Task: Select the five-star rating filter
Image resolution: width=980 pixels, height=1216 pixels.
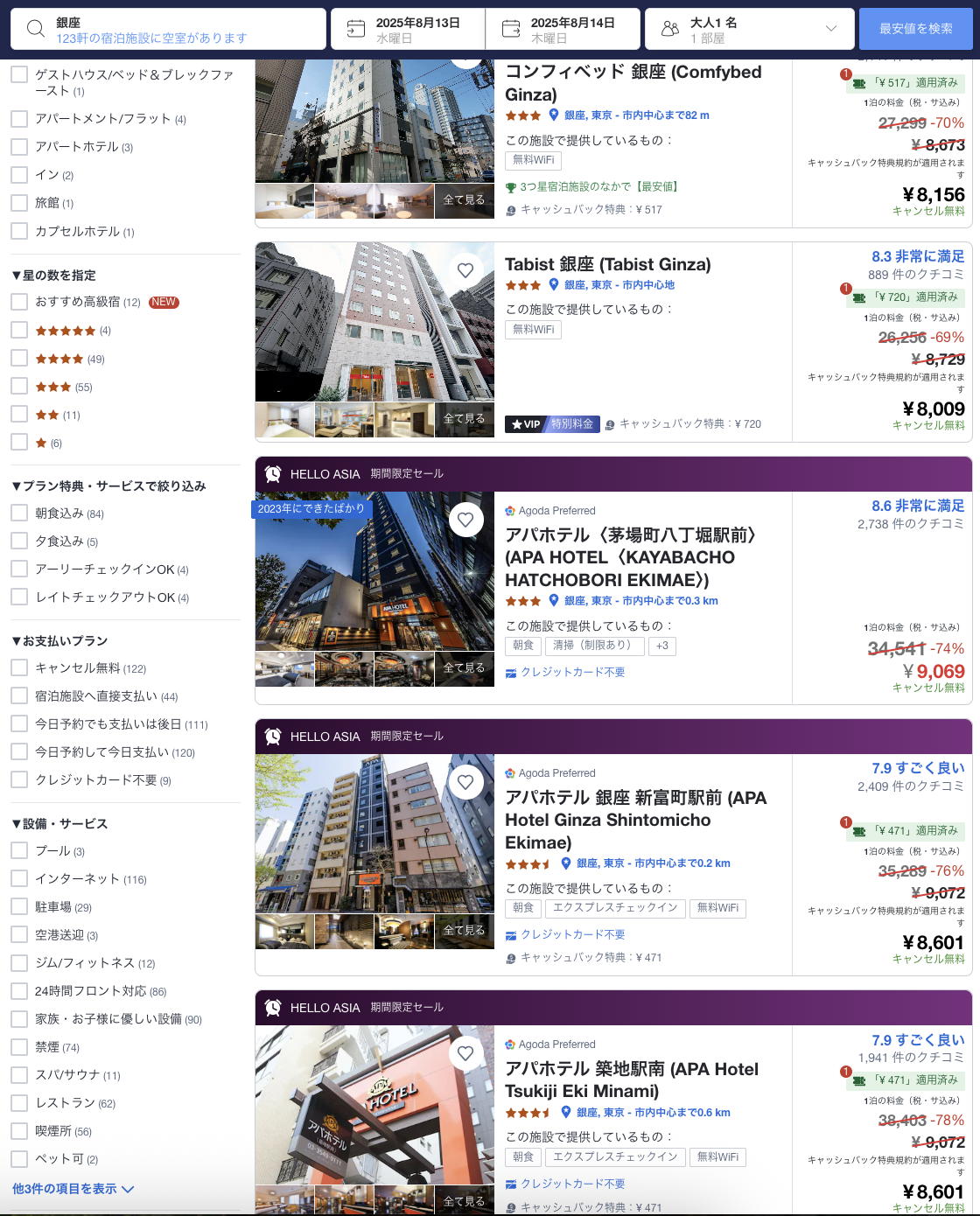Action: coord(19,330)
